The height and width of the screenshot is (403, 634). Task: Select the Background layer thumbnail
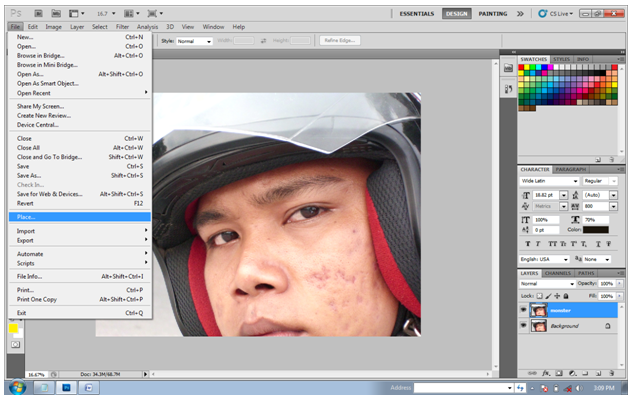(x=539, y=325)
